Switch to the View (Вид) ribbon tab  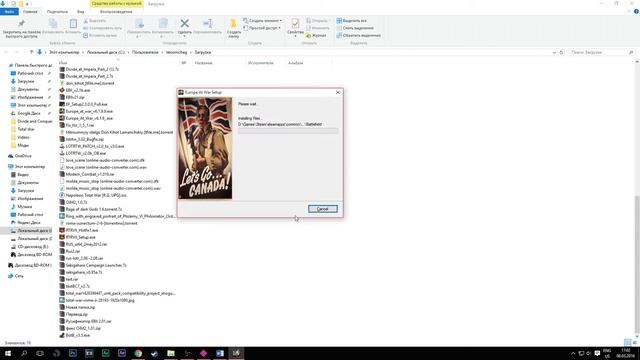pos(81,11)
